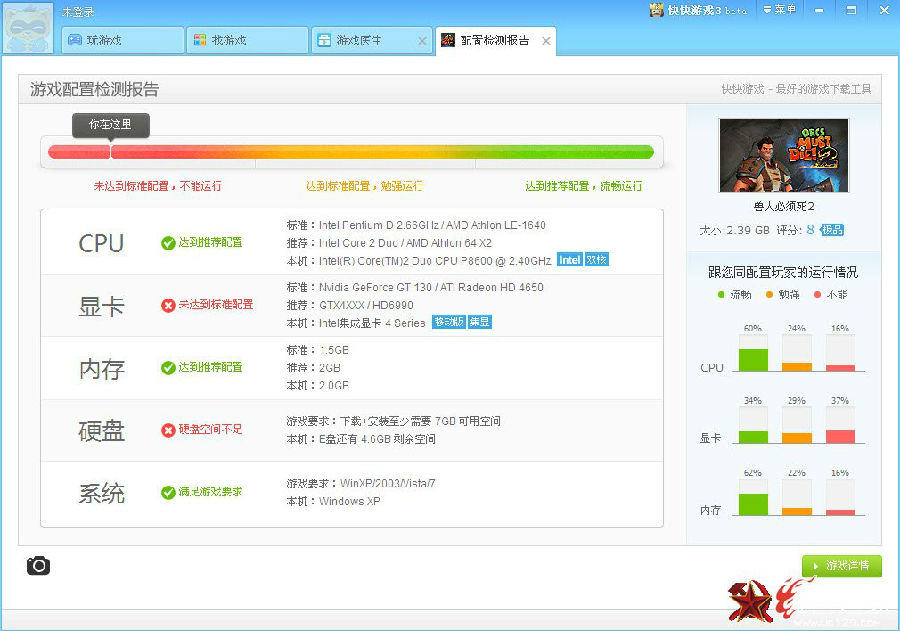Click the red-to-green configuration rating bar
The width and height of the screenshot is (900, 631).
(351, 152)
